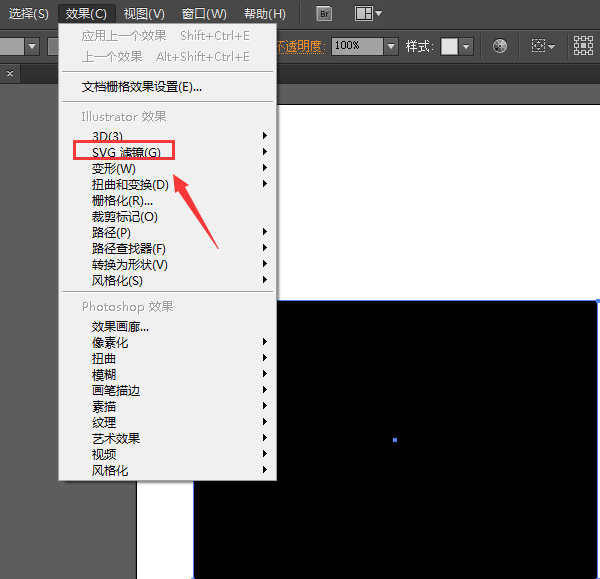Open the 窗口(W) menu
The image size is (600, 579).
204,14
